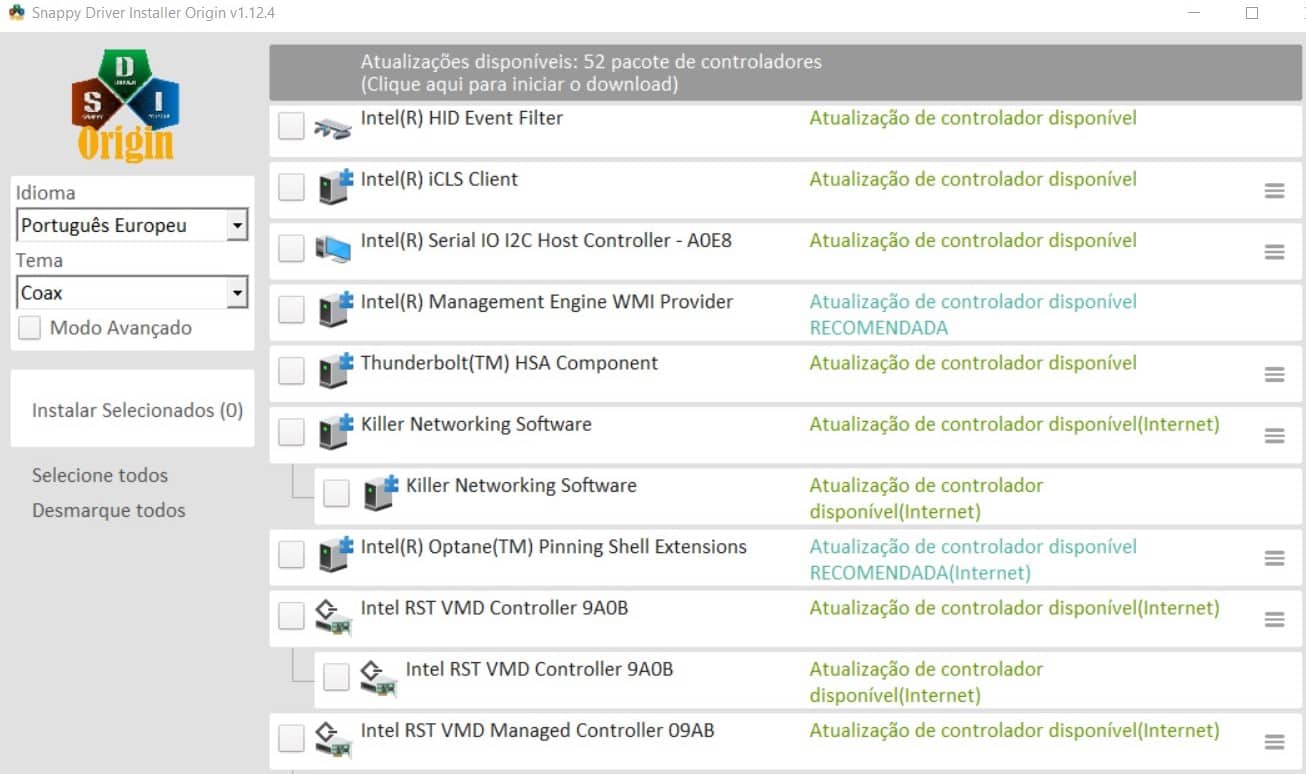This screenshot has height=774, width=1306.
Task: Click the Thunderbolt(TM) HSA Component icon
Action: point(335,371)
